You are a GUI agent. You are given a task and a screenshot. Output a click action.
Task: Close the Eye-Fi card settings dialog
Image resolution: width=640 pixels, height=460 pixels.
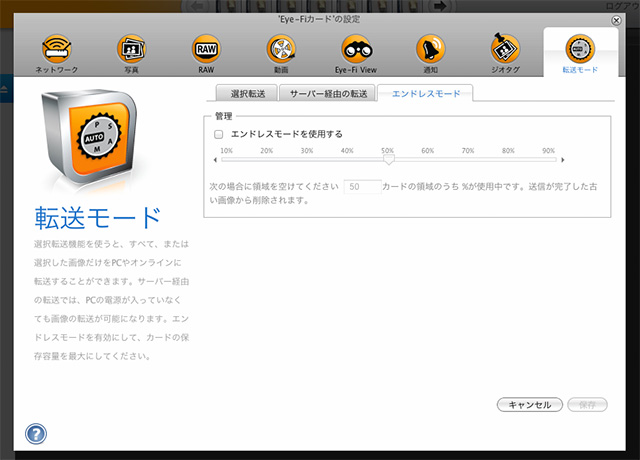coord(616,20)
